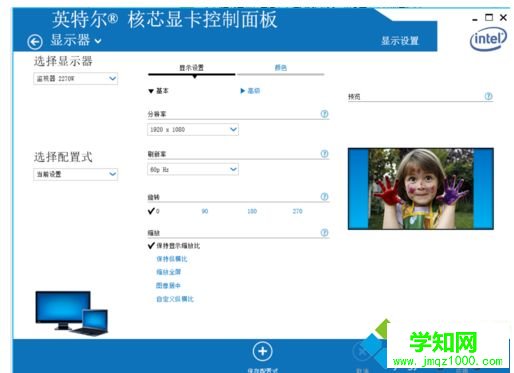
Task: Collapse the 基本 settings section
Action: pyautogui.click(x=159, y=91)
